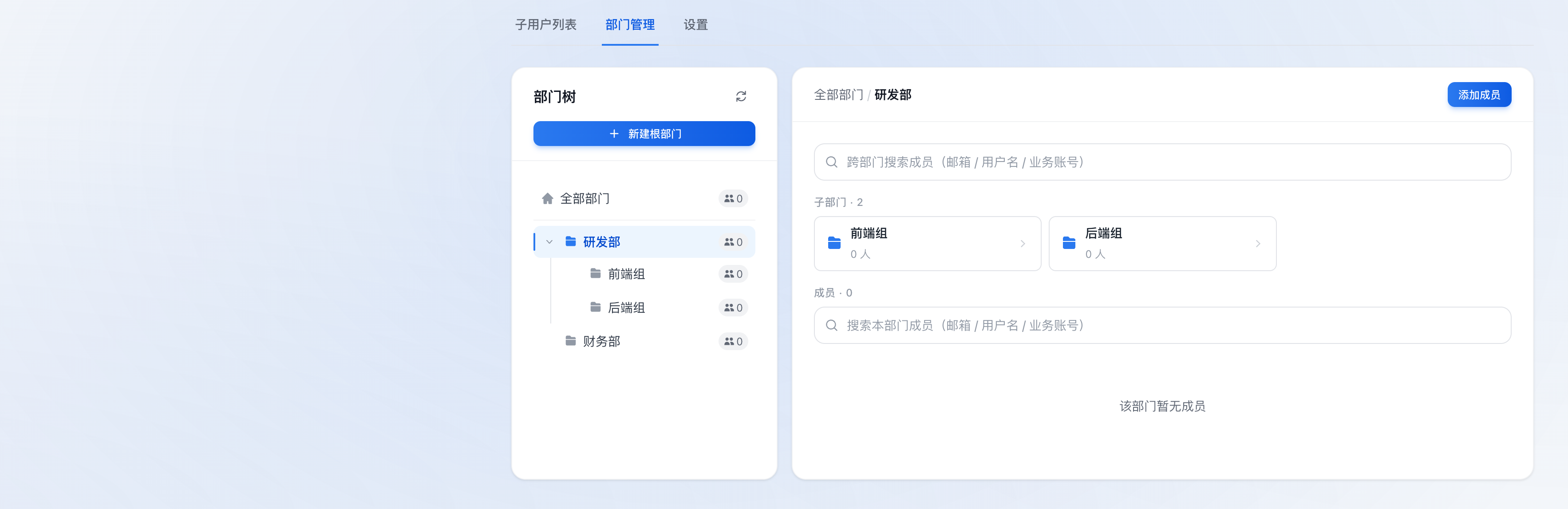1568x509 pixels.
Task: Open the 前端组 sub-department card
Action: pos(927,244)
